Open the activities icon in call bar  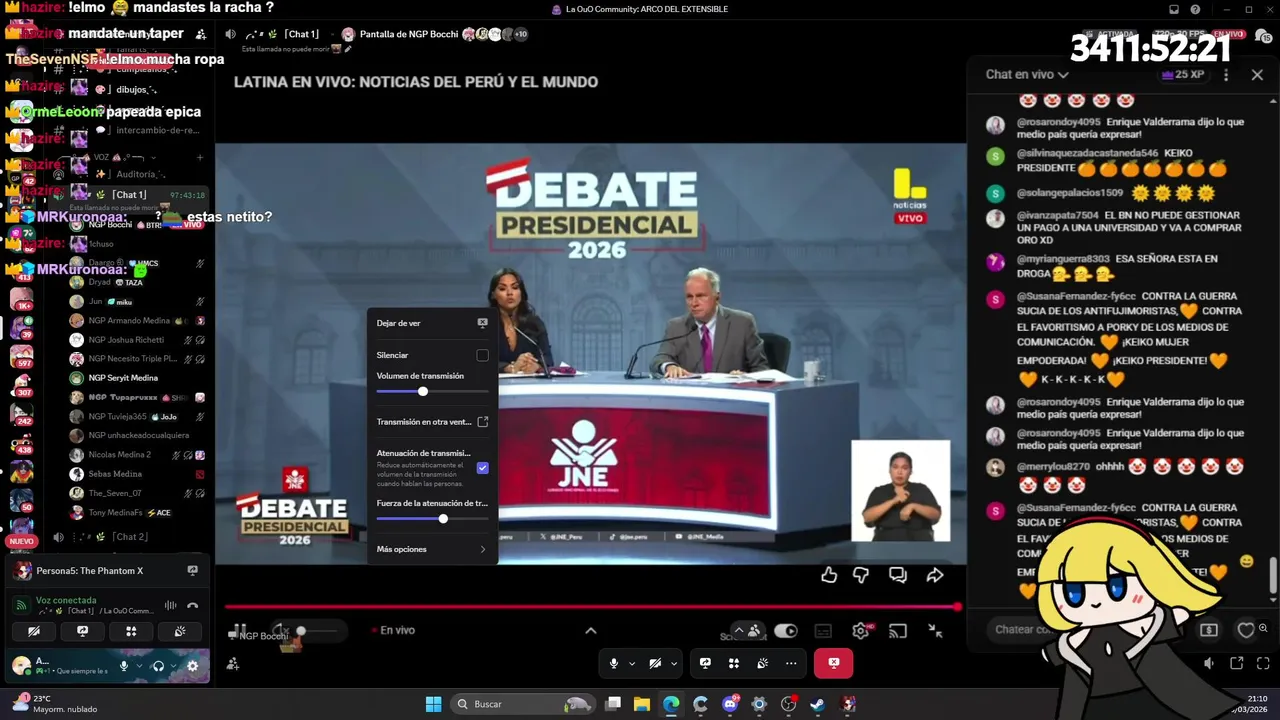[733, 663]
